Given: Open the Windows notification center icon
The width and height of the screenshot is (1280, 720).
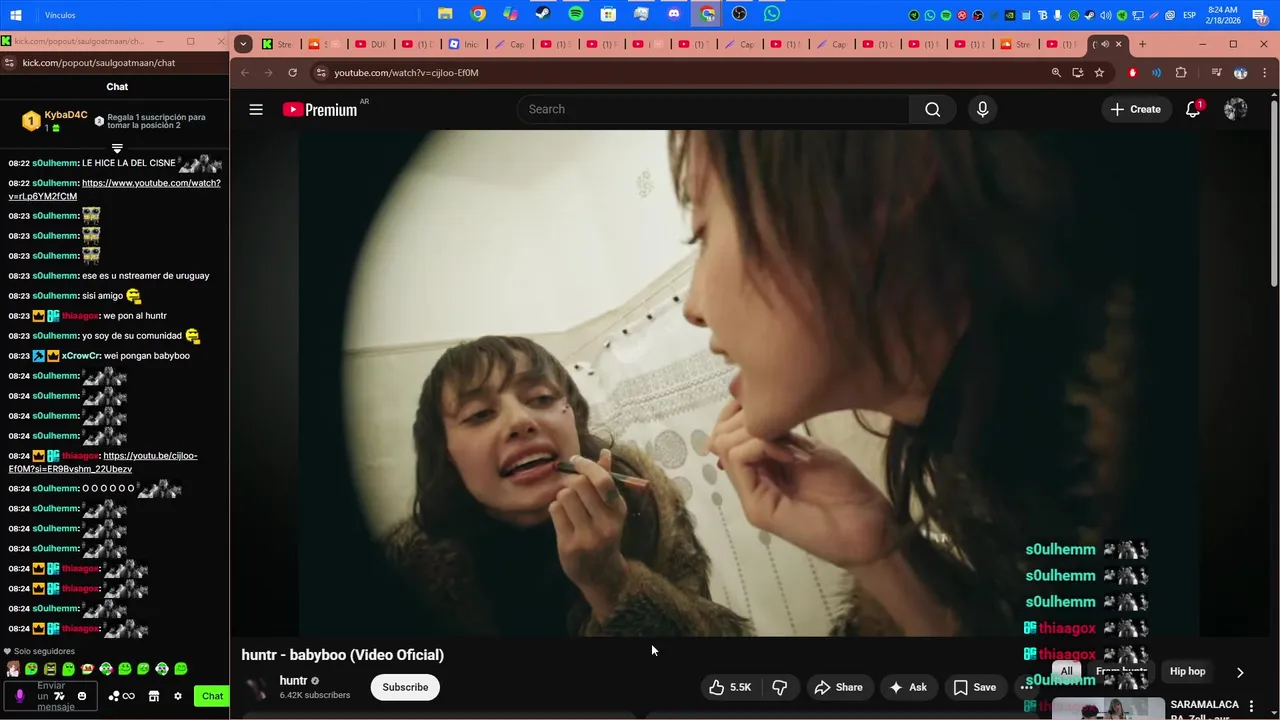Looking at the screenshot, I should coord(1260,15).
